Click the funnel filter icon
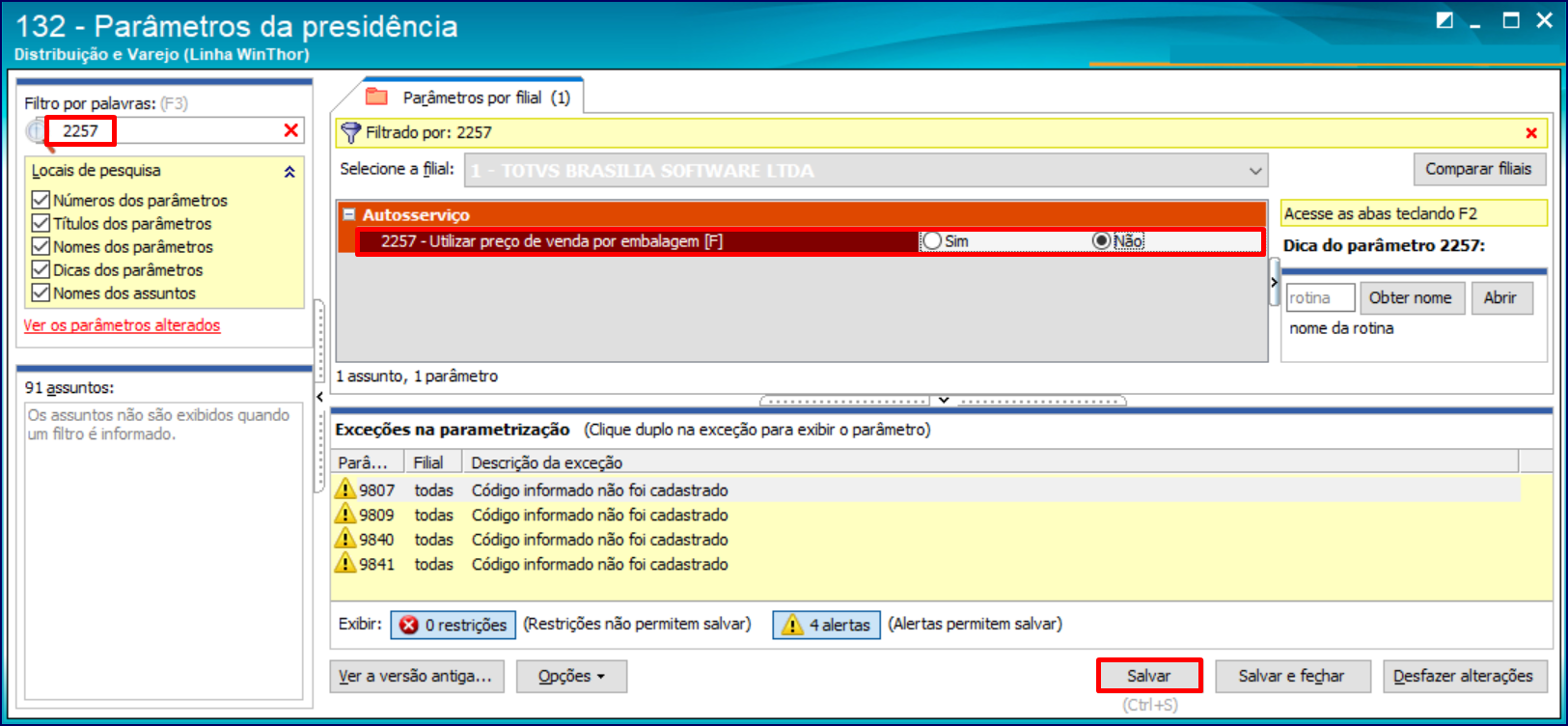1568x726 pixels. click(351, 133)
